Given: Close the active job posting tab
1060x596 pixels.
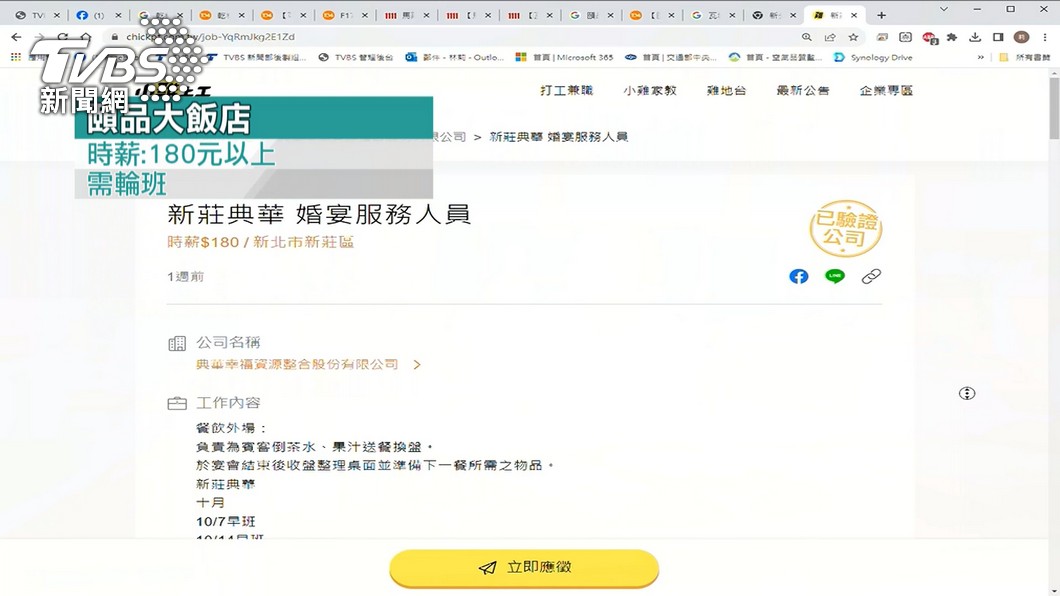Looking at the screenshot, I should click(x=854, y=15).
